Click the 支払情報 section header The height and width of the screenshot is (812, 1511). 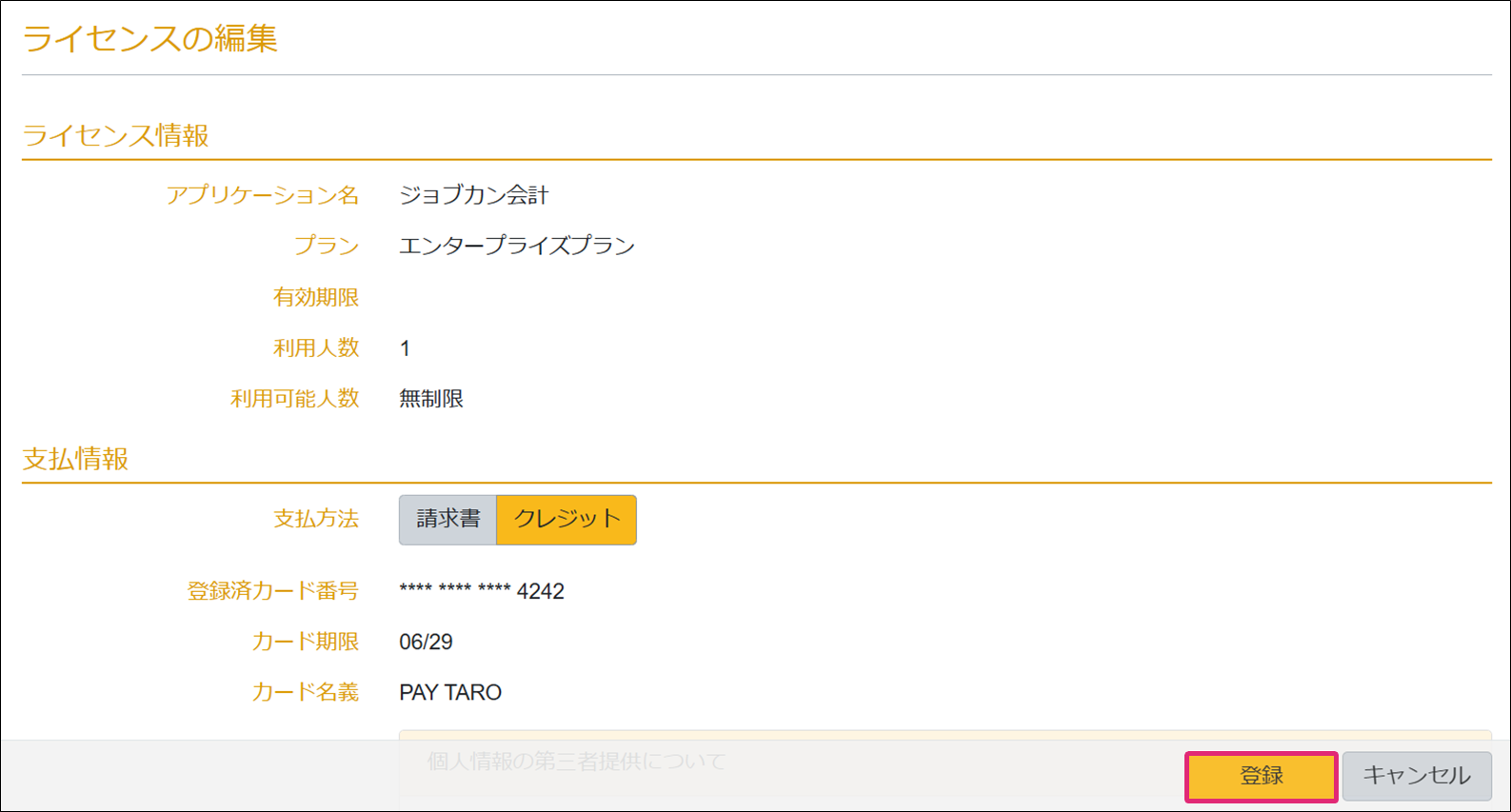click(75, 460)
